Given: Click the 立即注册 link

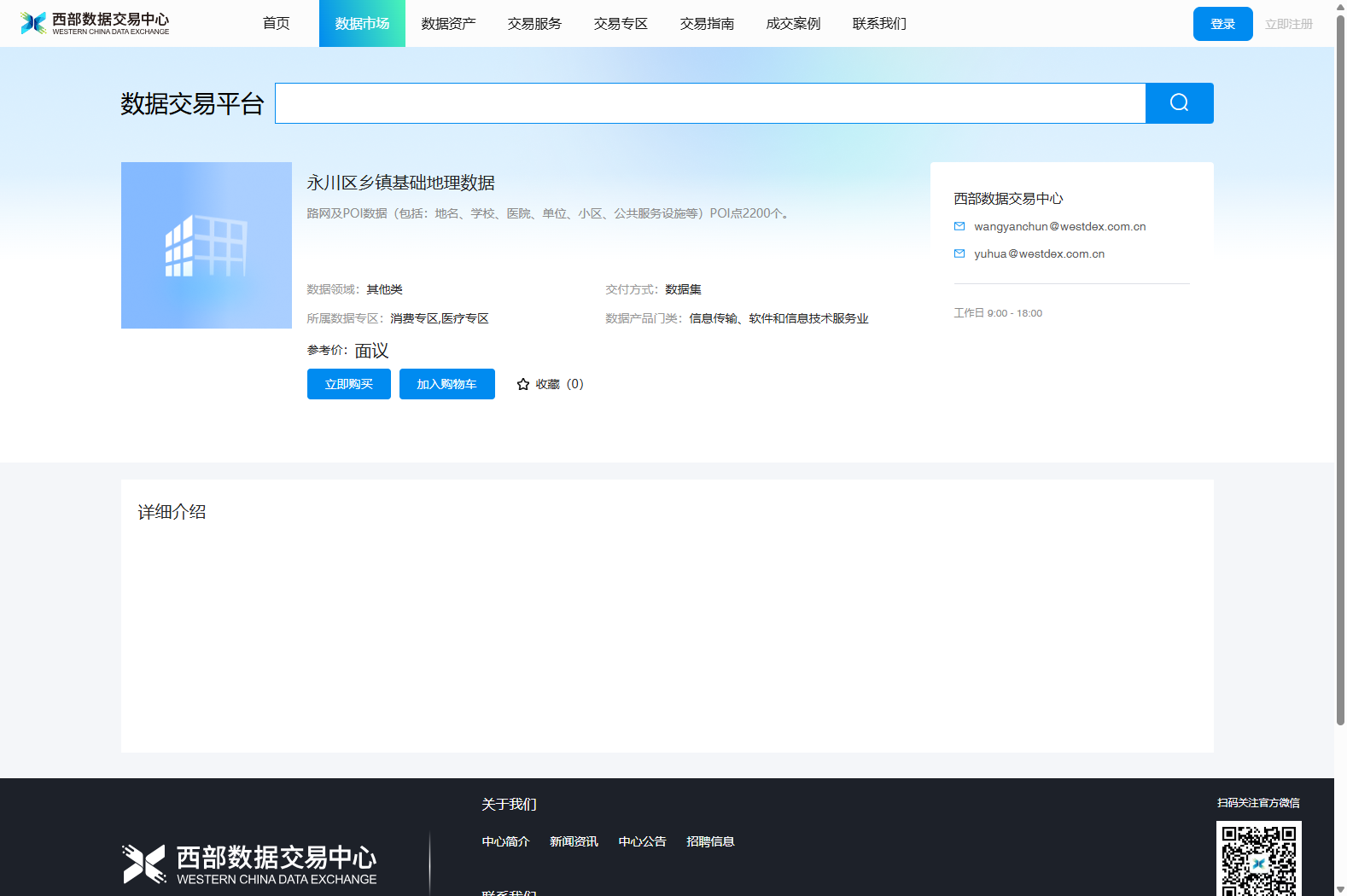Looking at the screenshot, I should point(1289,24).
